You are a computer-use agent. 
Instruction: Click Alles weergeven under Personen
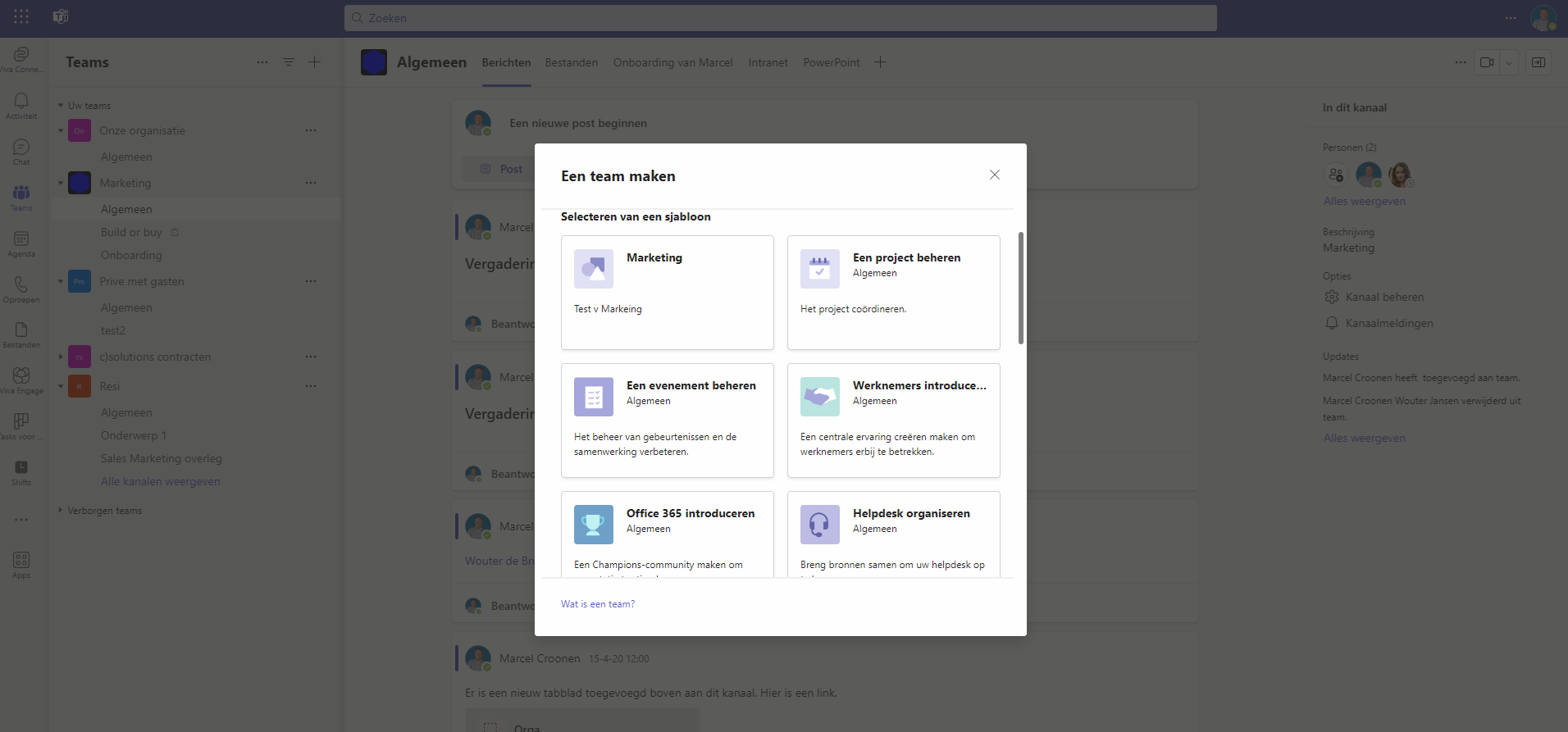click(x=1364, y=201)
